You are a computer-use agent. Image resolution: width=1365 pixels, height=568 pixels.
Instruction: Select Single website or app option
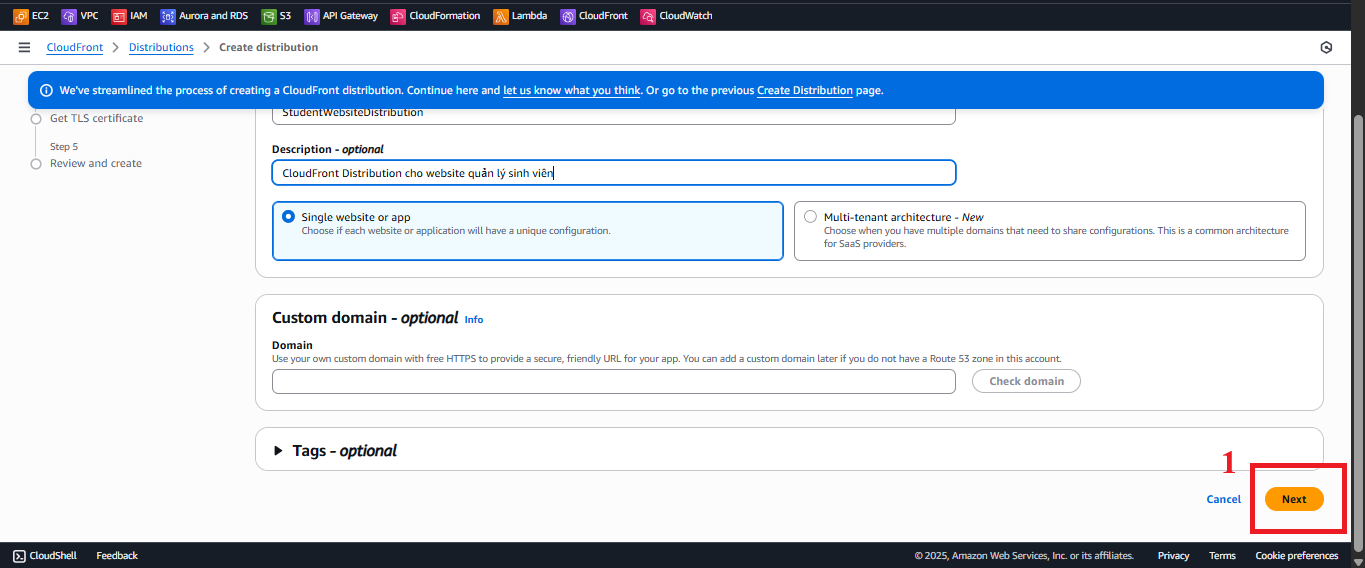(527, 231)
